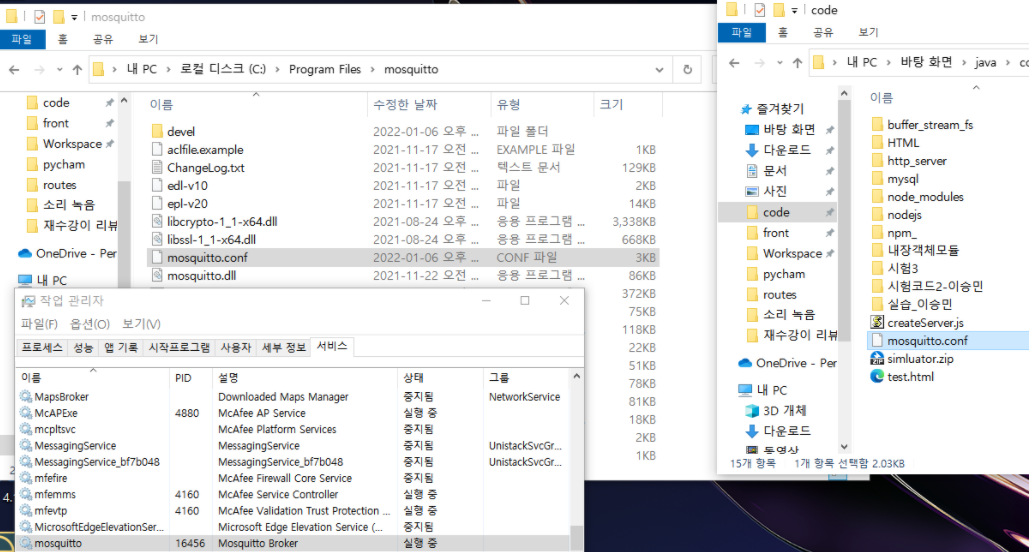Click Program Files in the address breadcrumb

(x=325, y=70)
